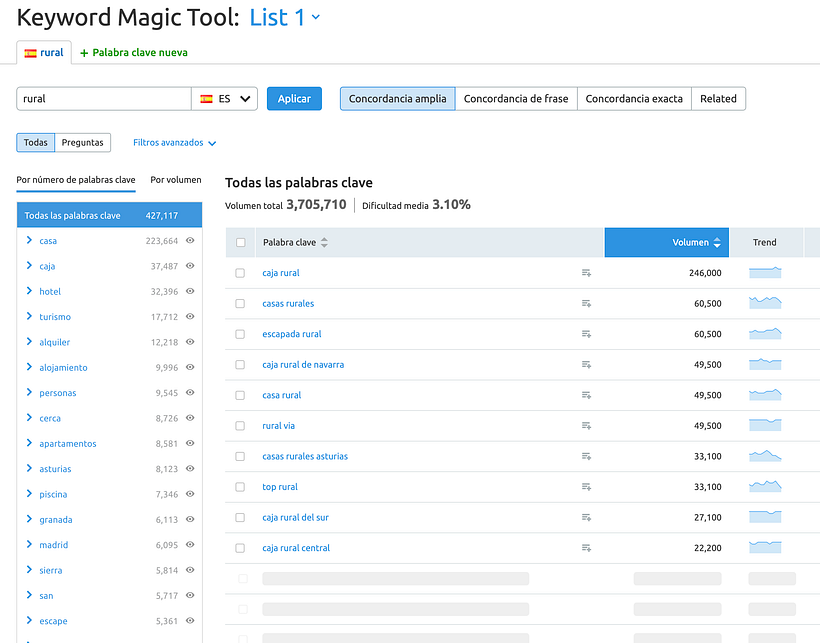Add 'casas rurales' to keyword list icon
820x643 pixels.
[586, 304]
